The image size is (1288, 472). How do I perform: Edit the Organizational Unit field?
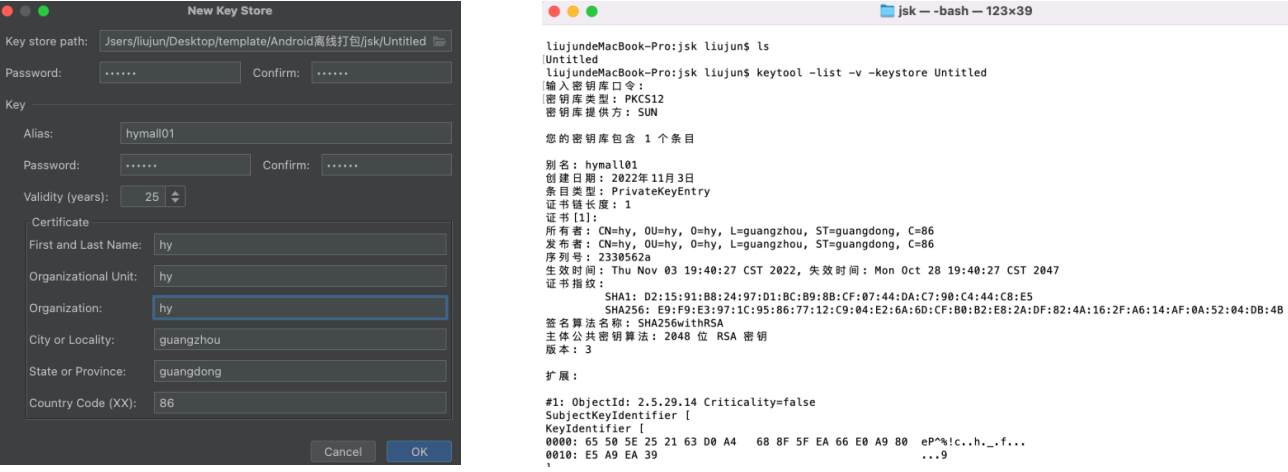tap(300, 277)
